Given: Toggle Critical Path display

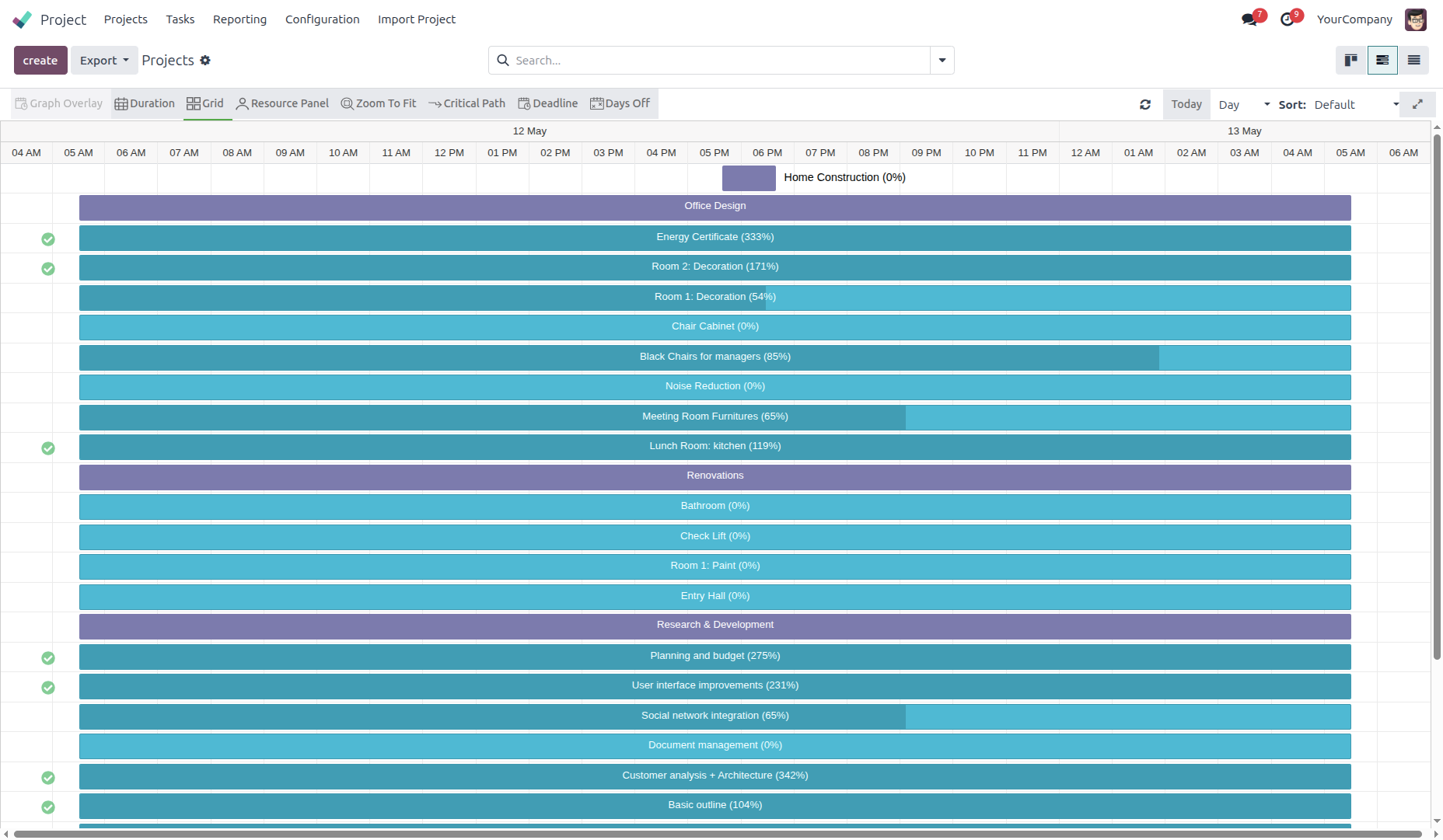Looking at the screenshot, I should [466, 103].
